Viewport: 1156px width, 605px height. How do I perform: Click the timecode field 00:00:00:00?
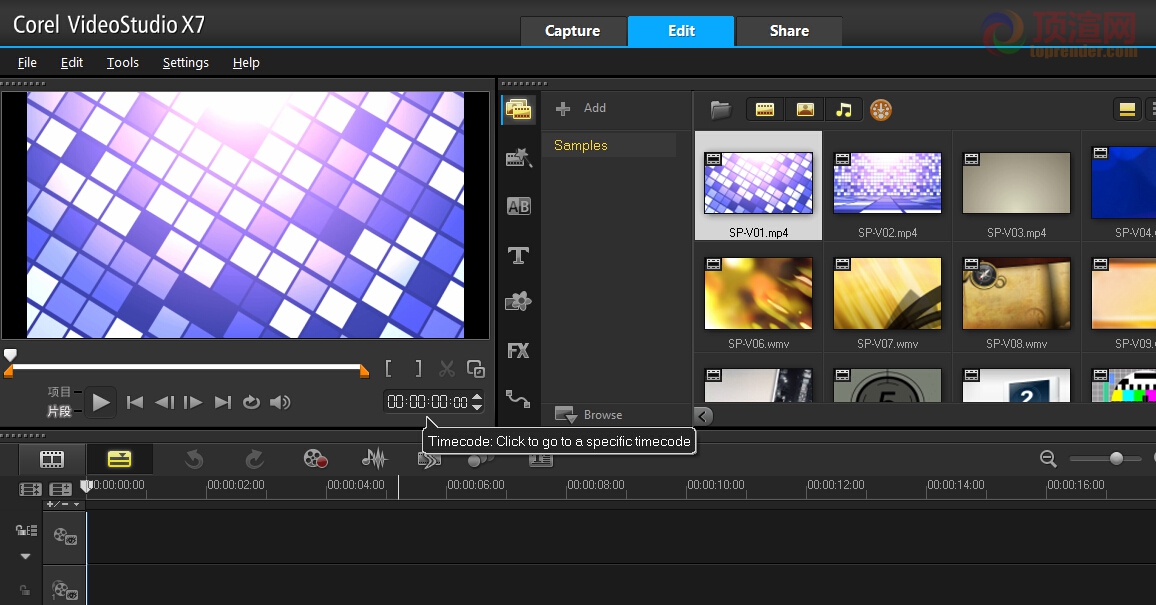click(x=427, y=402)
